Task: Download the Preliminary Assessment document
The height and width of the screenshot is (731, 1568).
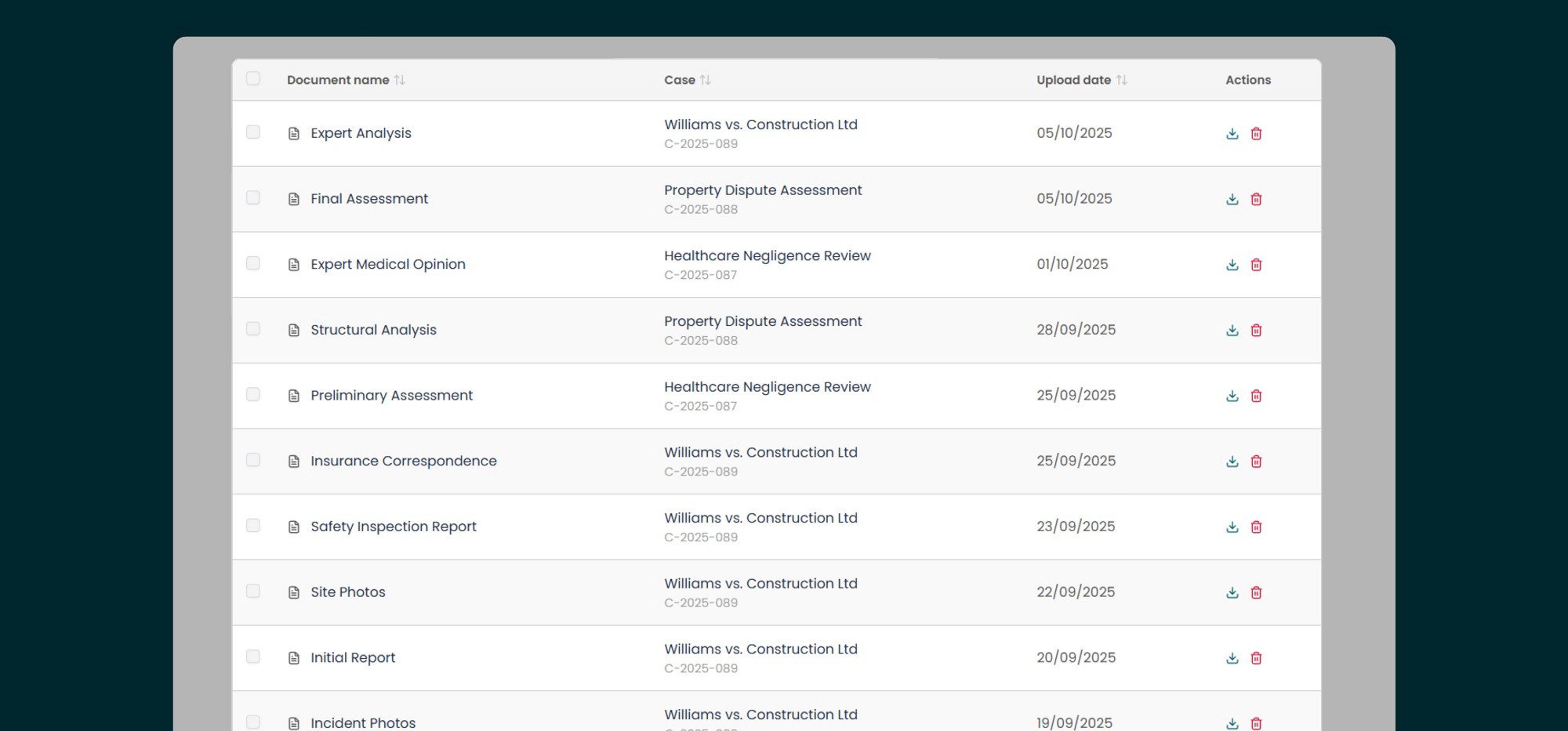Action: point(1232,396)
